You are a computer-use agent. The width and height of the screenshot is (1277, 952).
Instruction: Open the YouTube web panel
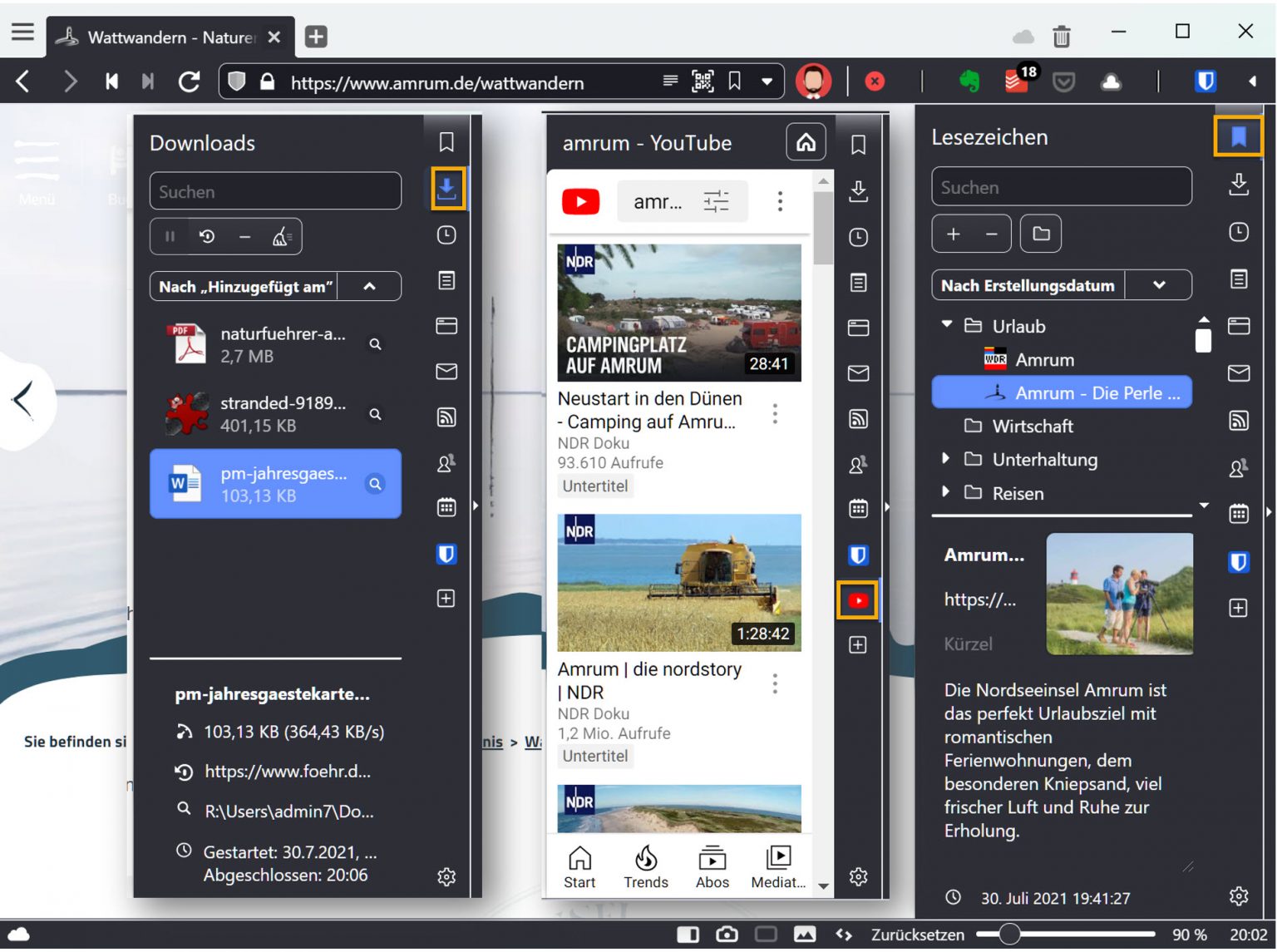point(857,599)
